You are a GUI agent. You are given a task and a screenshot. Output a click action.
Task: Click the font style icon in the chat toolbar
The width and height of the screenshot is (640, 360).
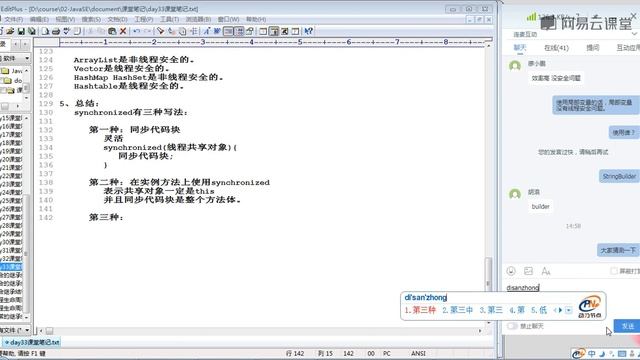546,271
